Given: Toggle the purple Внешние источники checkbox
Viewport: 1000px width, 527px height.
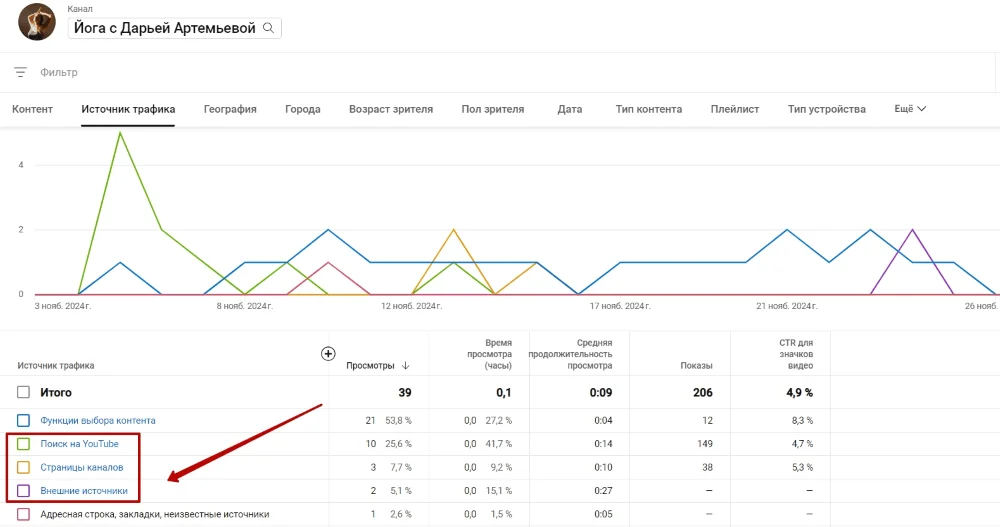Looking at the screenshot, I should [23, 491].
